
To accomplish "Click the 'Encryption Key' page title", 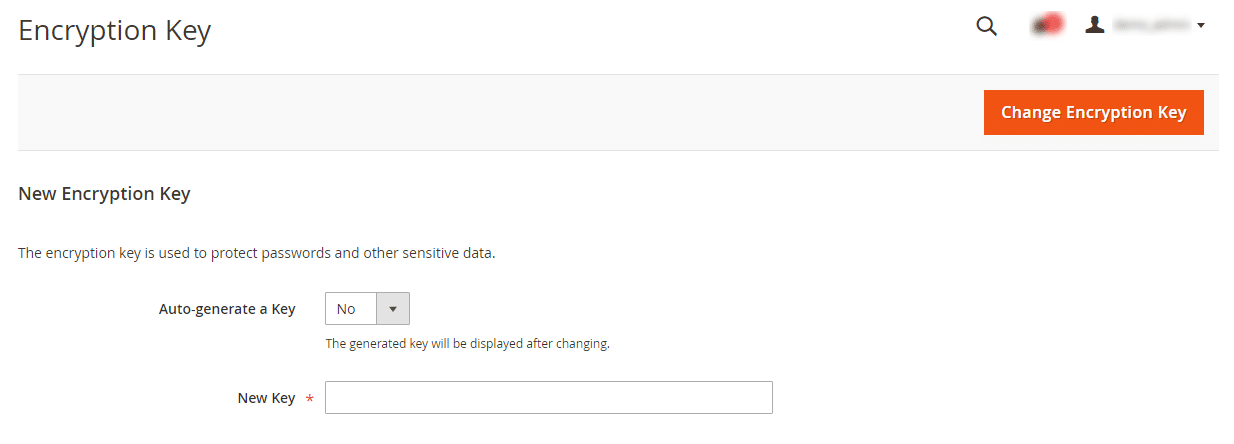I will tap(115, 31).
